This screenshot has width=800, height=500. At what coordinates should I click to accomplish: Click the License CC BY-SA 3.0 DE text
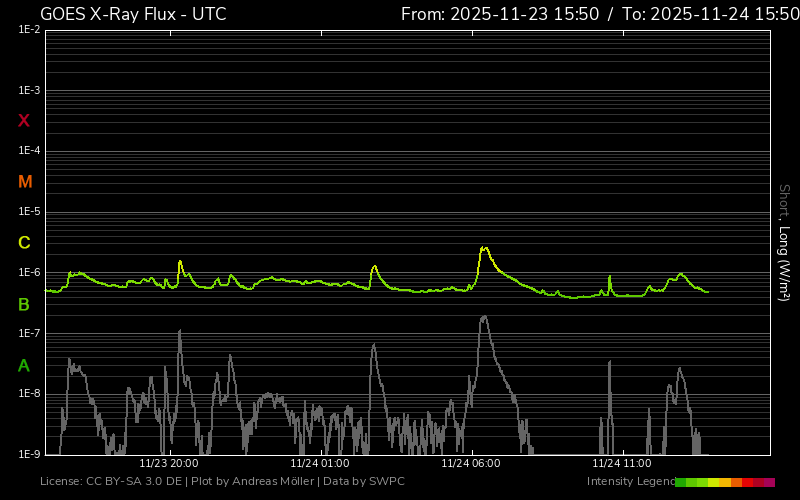[x=112, y=482]
